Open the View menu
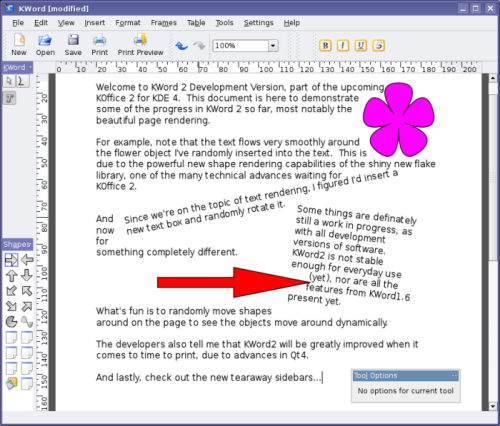Image resolution: width=500 pixels, height=426 pixels. (66, 23)
